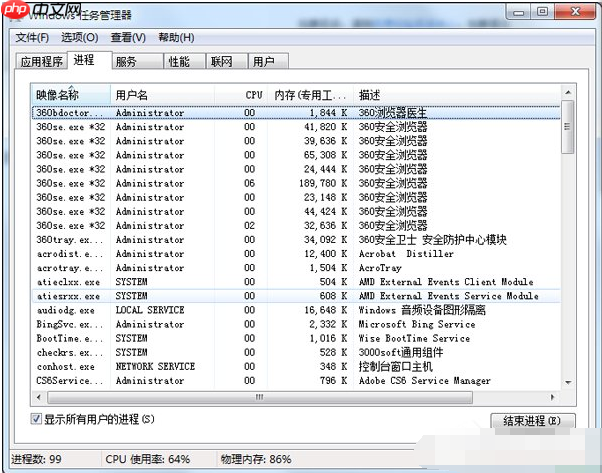Select 360se.exe row using 39,636 K
The width and height of the screenshot is (602, 473).
click(296, 141)
